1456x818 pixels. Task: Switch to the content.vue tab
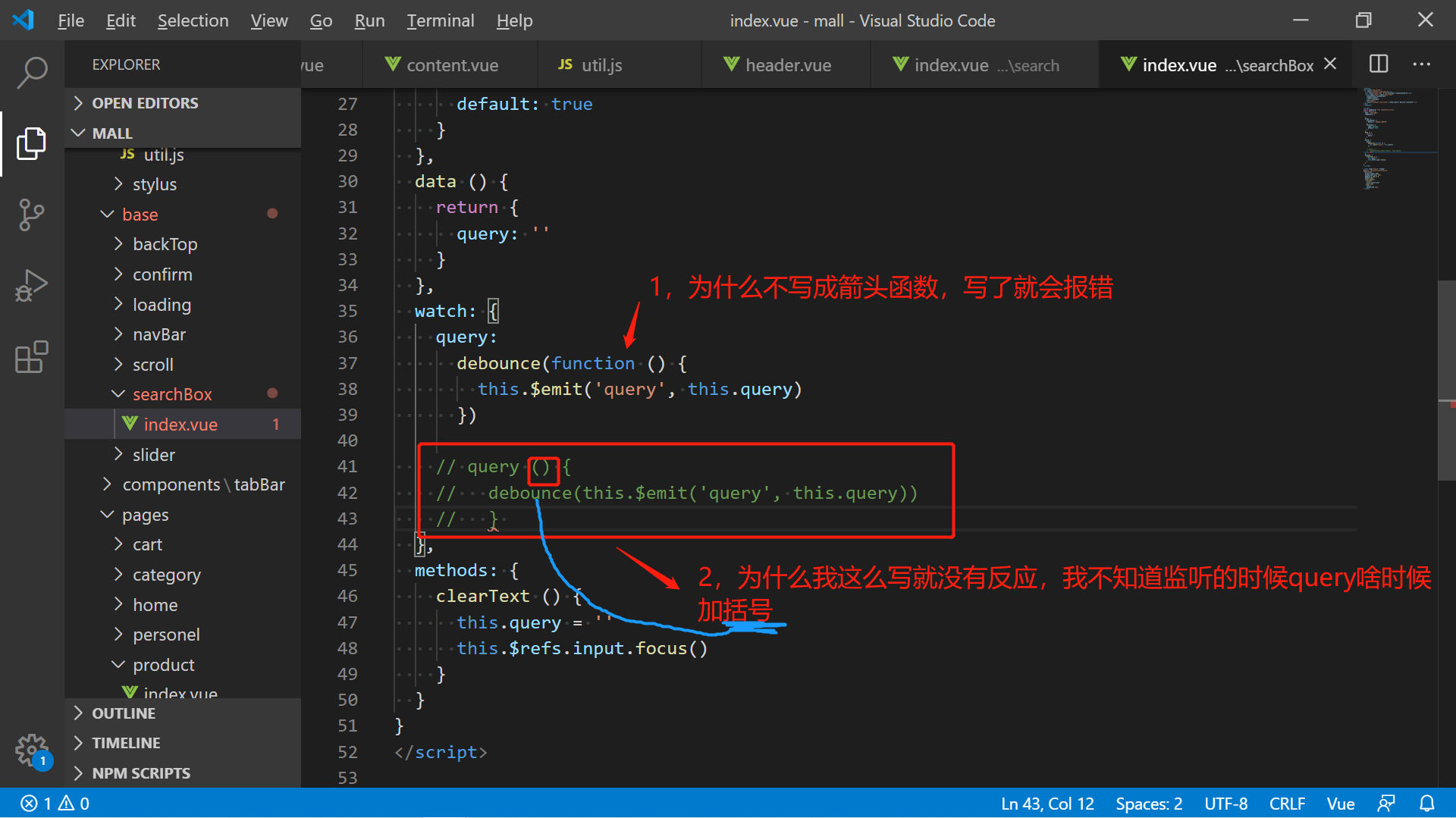click(x=450, y=65)
